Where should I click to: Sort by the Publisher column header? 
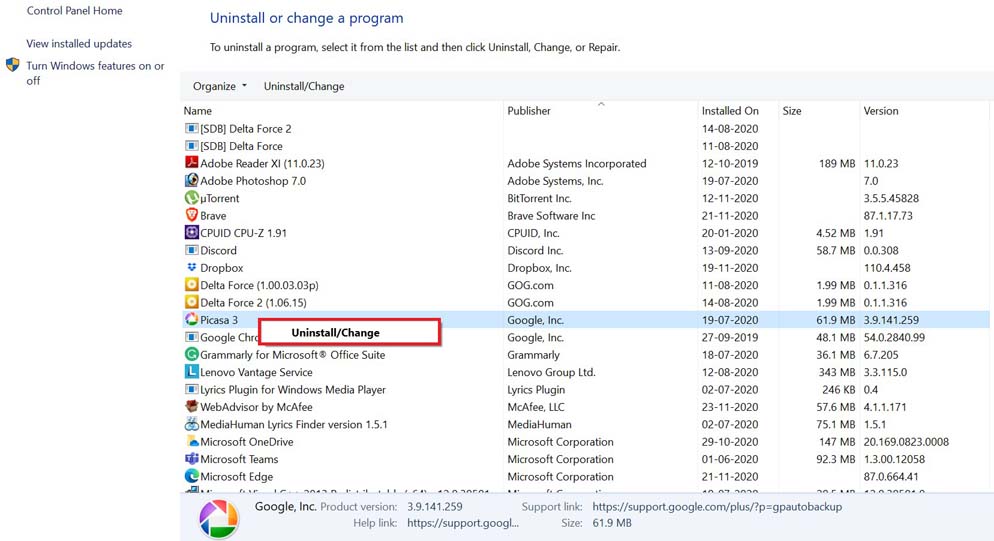coord(529,110)
